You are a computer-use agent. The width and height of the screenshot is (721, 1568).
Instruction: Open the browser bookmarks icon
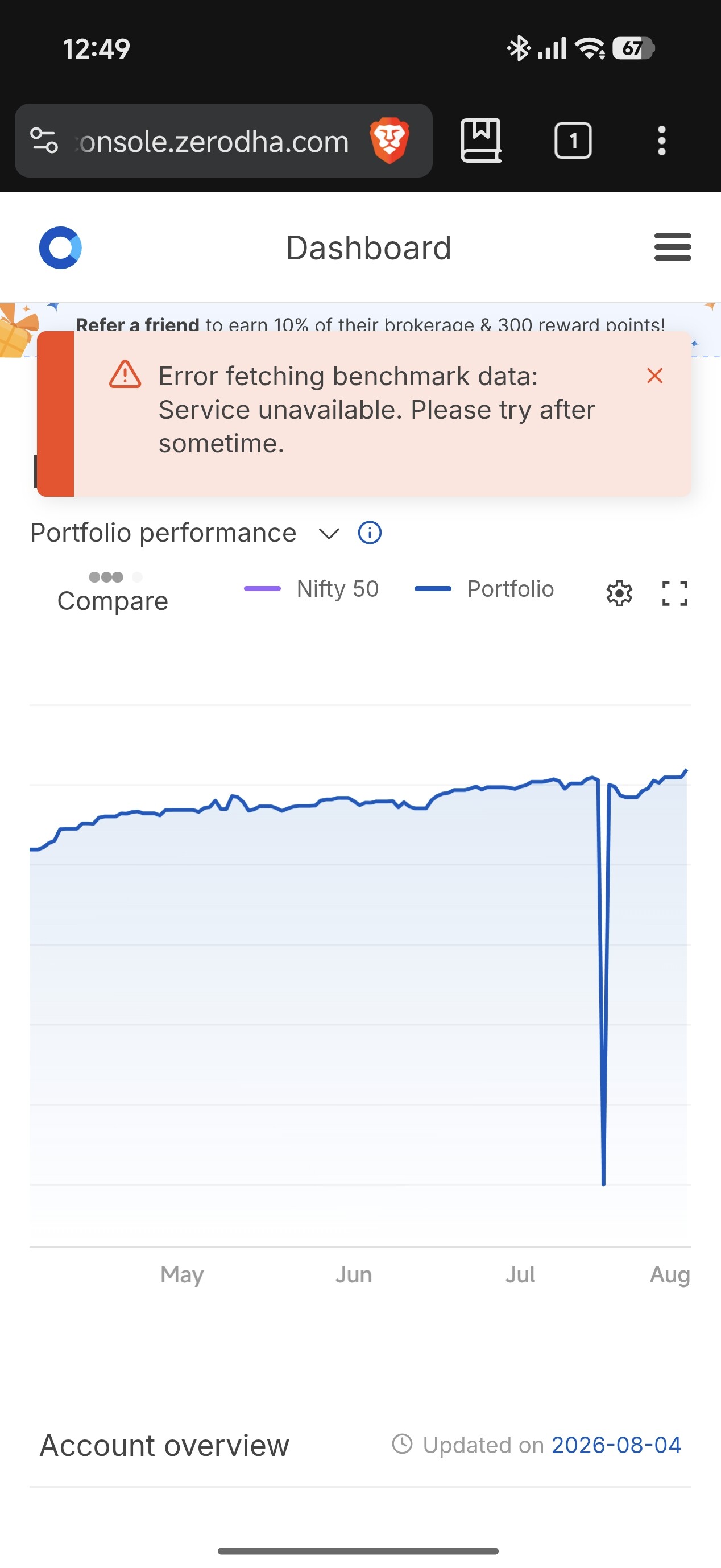click(x=480, y=141)
